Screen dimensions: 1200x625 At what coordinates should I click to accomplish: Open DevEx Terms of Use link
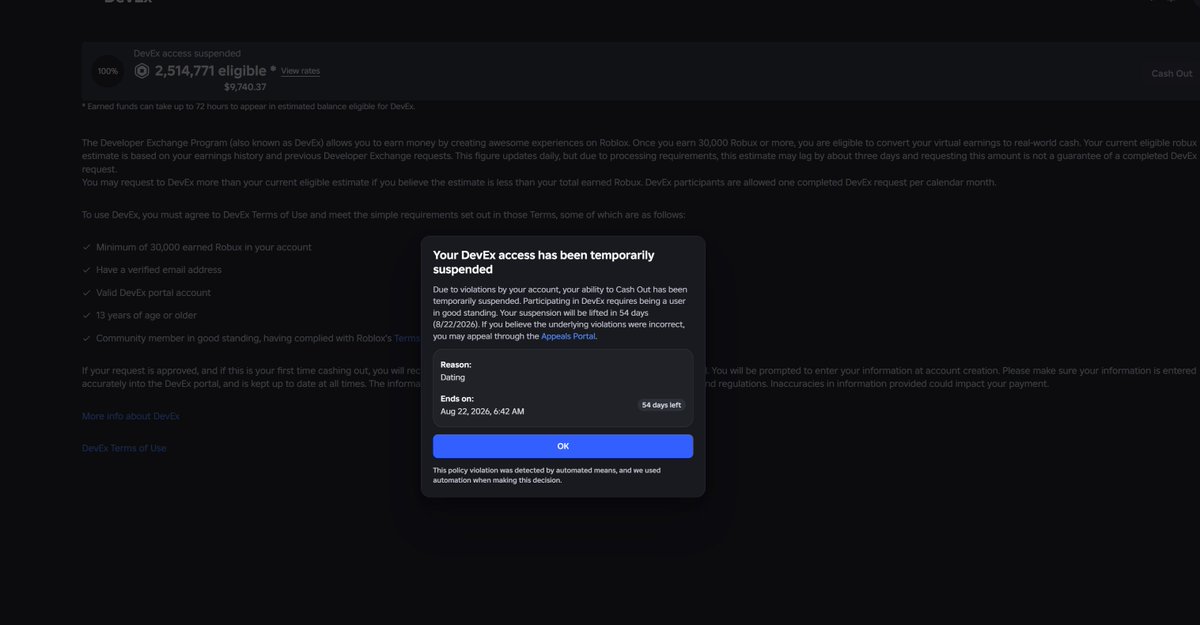(x=124, y=448)
